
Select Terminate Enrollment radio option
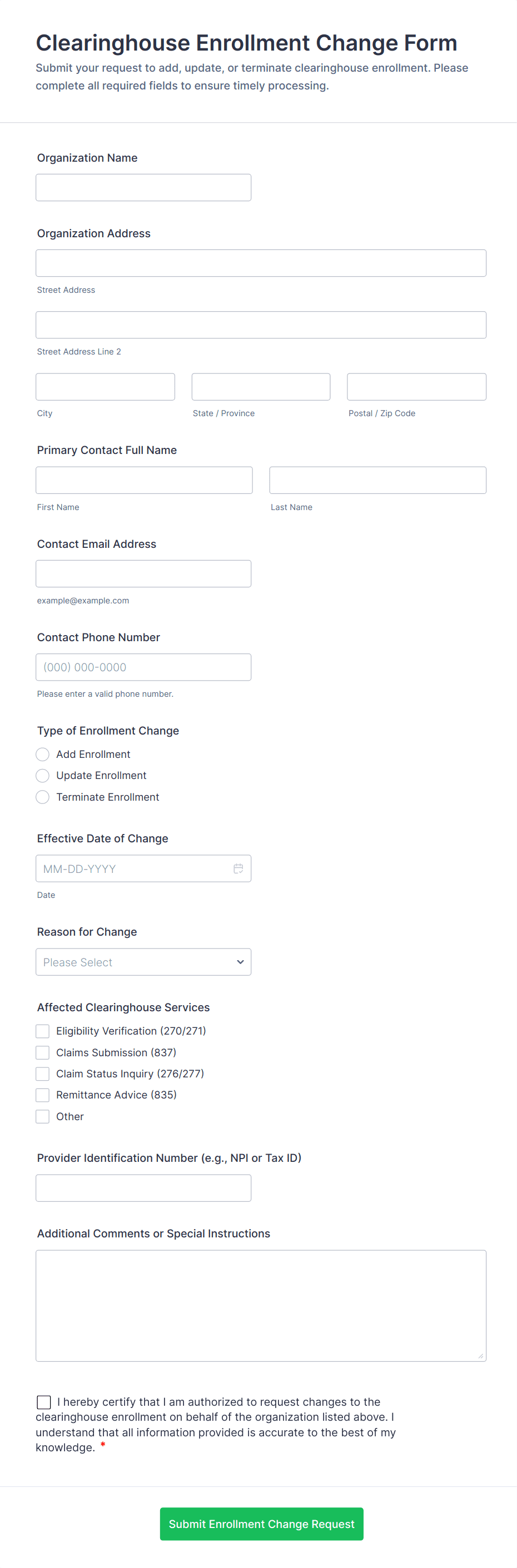pos(43,797)
